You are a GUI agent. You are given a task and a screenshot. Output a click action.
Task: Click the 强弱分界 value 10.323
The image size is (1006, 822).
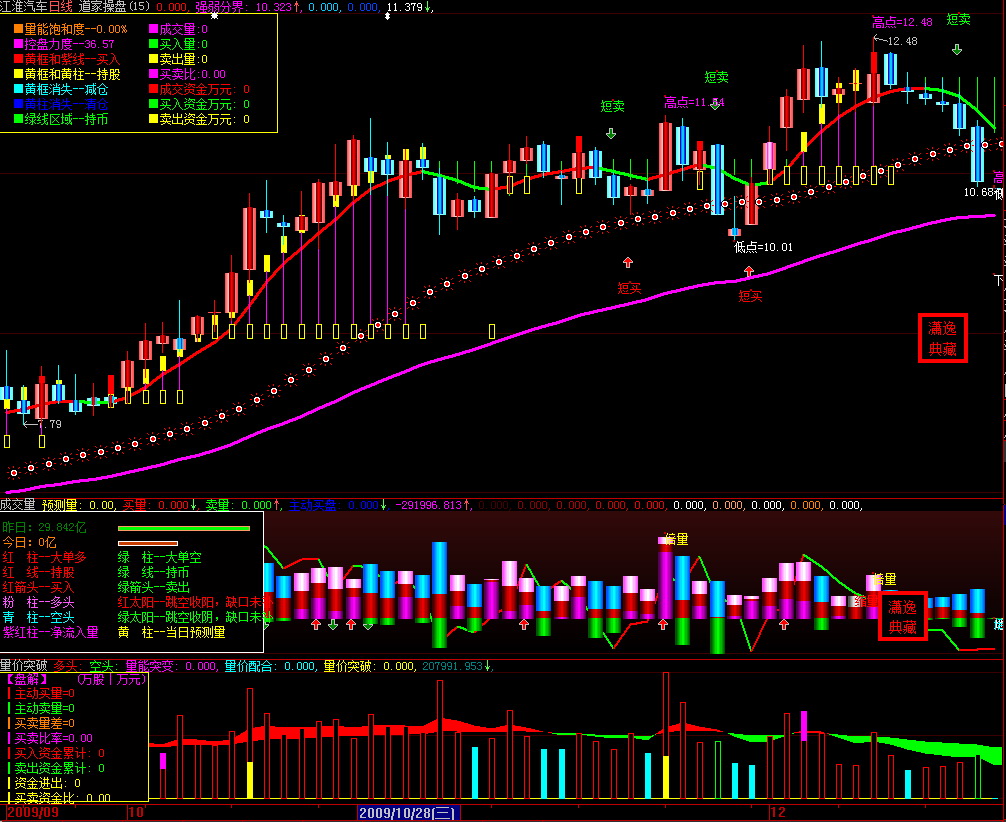(273, 7)
